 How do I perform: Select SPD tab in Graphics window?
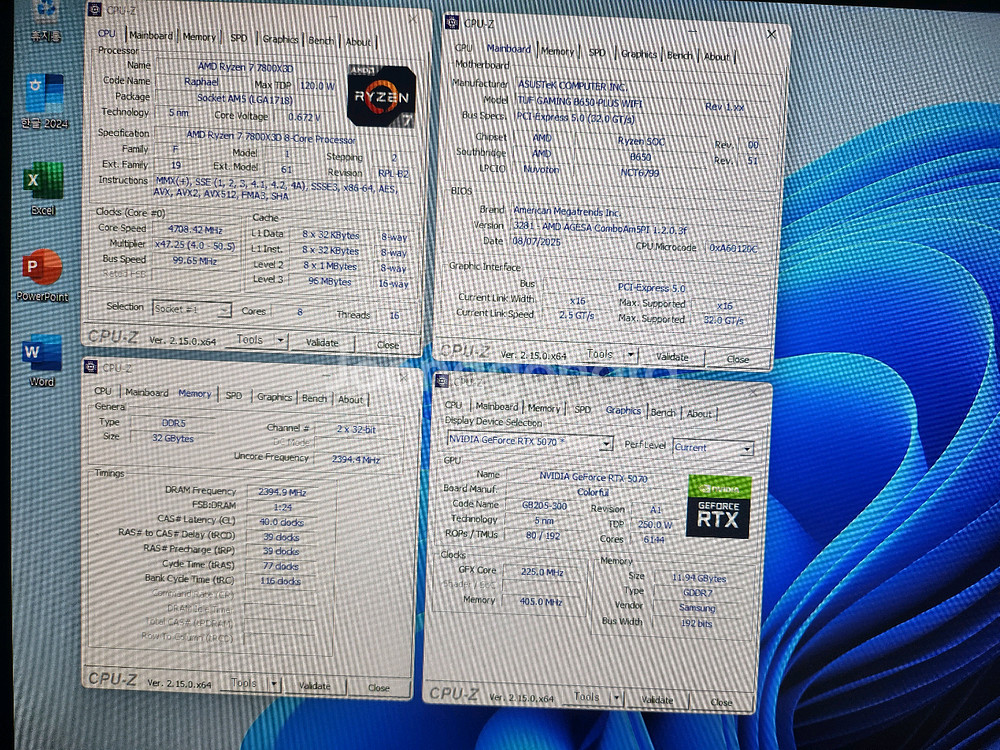[582, 409]
